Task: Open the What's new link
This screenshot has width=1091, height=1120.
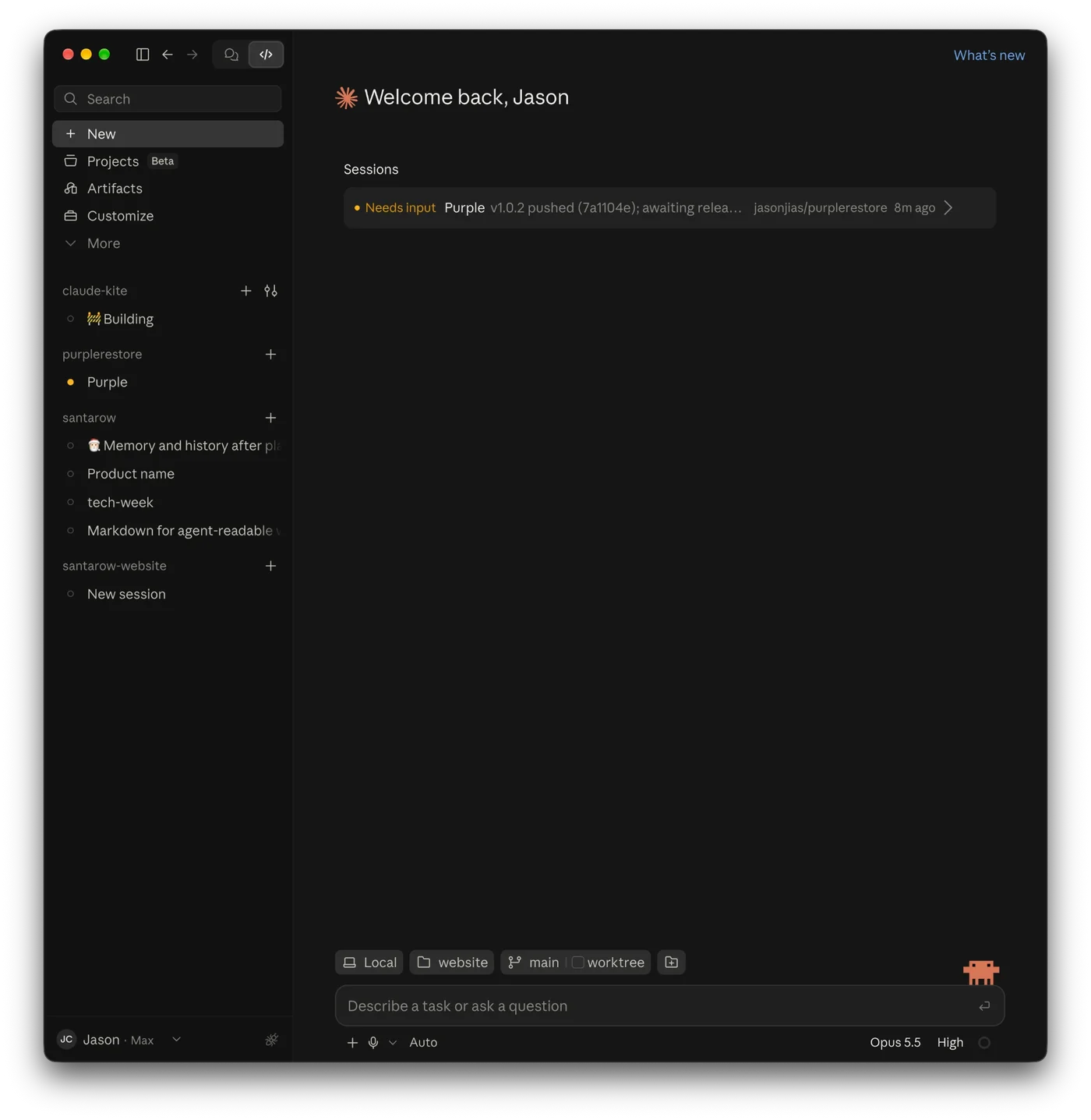Action: tap(989, 55)
